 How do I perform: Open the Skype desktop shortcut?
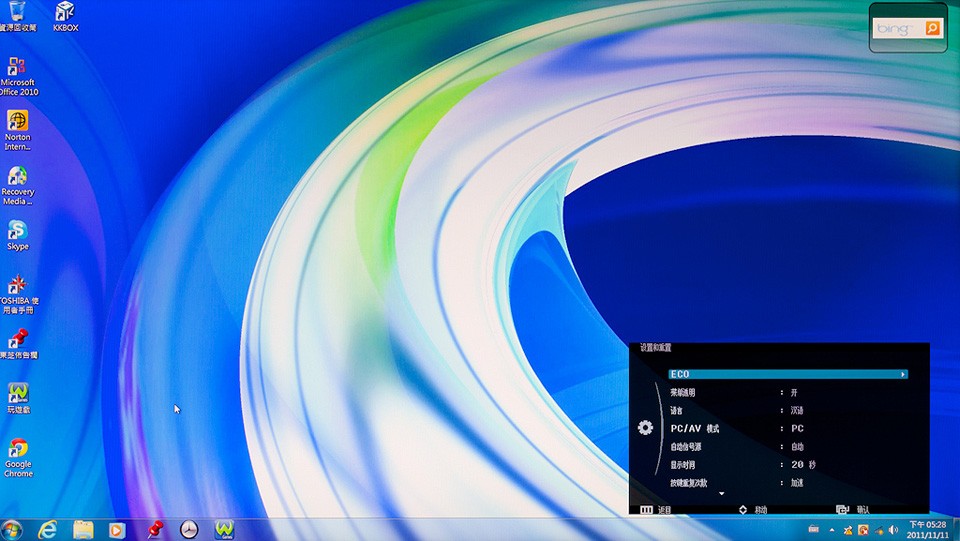pos(17,231)
